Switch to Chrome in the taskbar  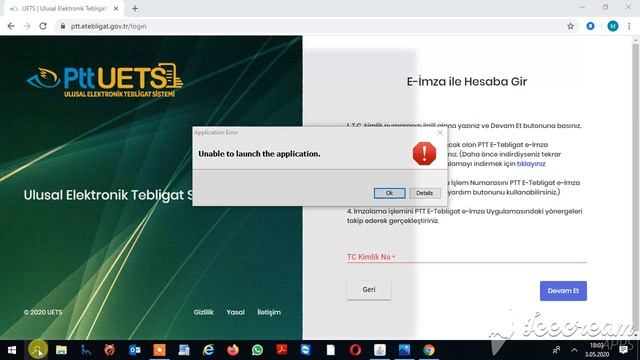tap(429, 350)
